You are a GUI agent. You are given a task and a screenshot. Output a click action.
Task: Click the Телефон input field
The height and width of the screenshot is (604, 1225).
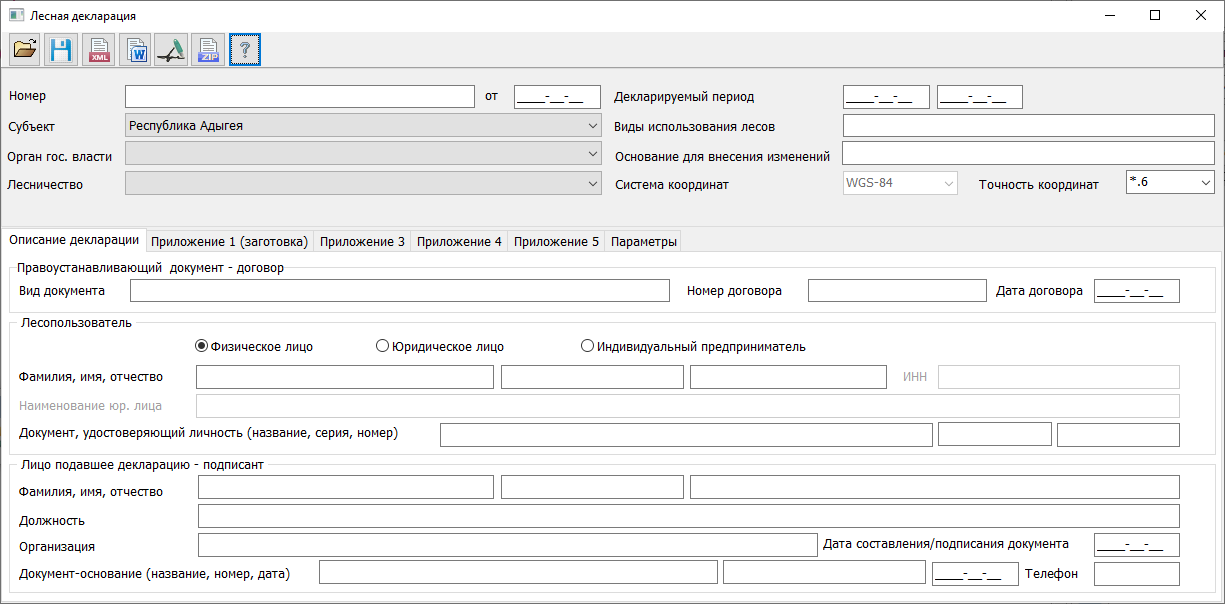click(x=1136, y=574)
